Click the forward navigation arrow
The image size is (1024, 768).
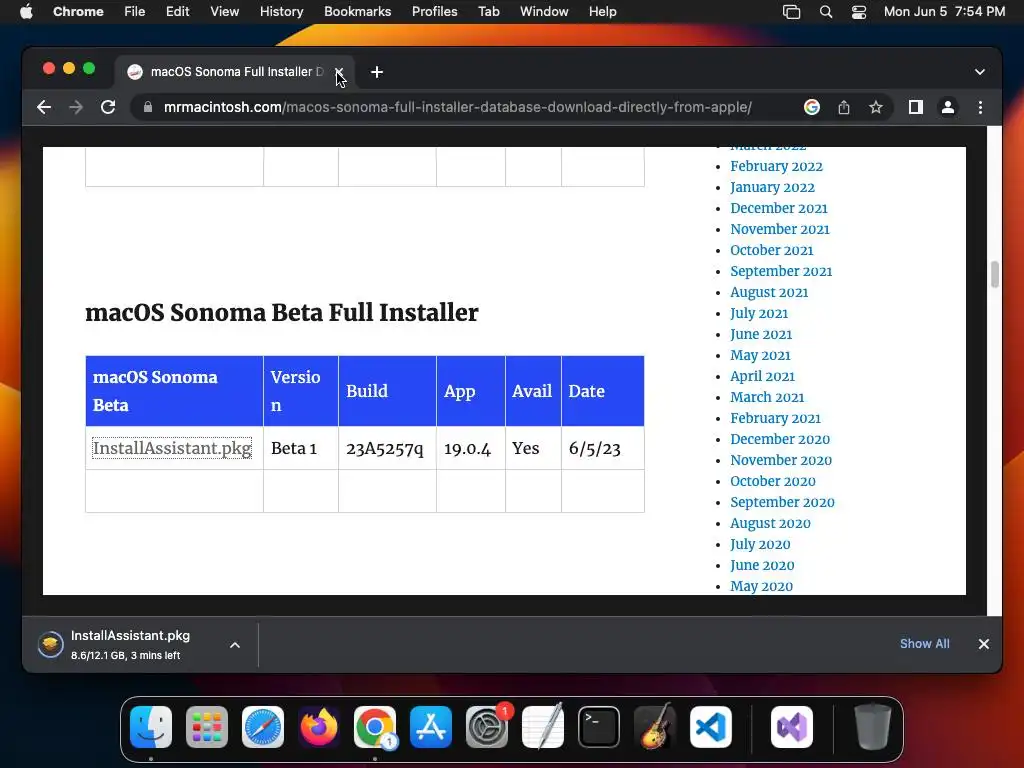[x=76, y=107]
